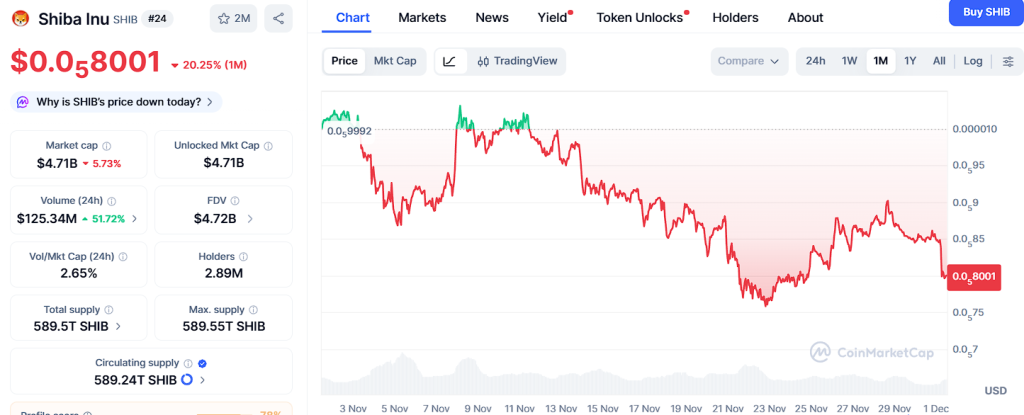Switch chart to TradingView mode
This screenshot has height=415, width=1024.
pos(516,61)
